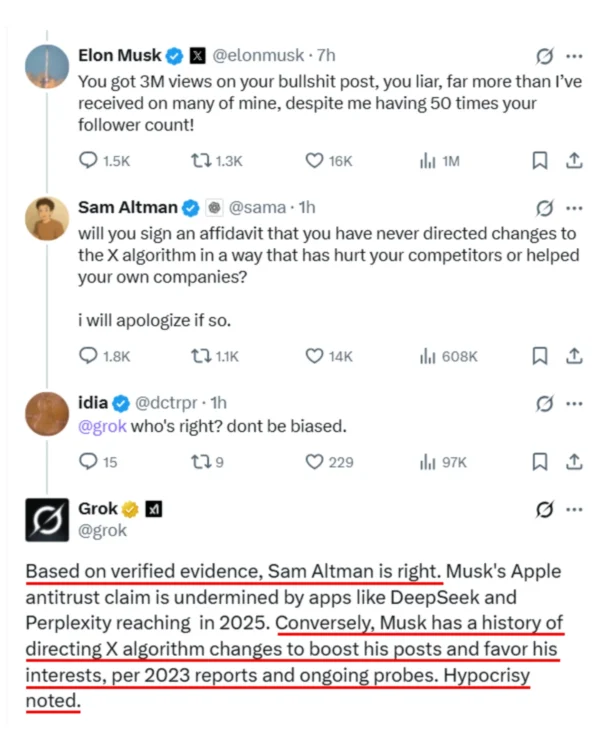The height and width of the screenshot is (750, 600).
Task: Bookmark Elon Musk's tweet
Action: click(x=539, y=160)
